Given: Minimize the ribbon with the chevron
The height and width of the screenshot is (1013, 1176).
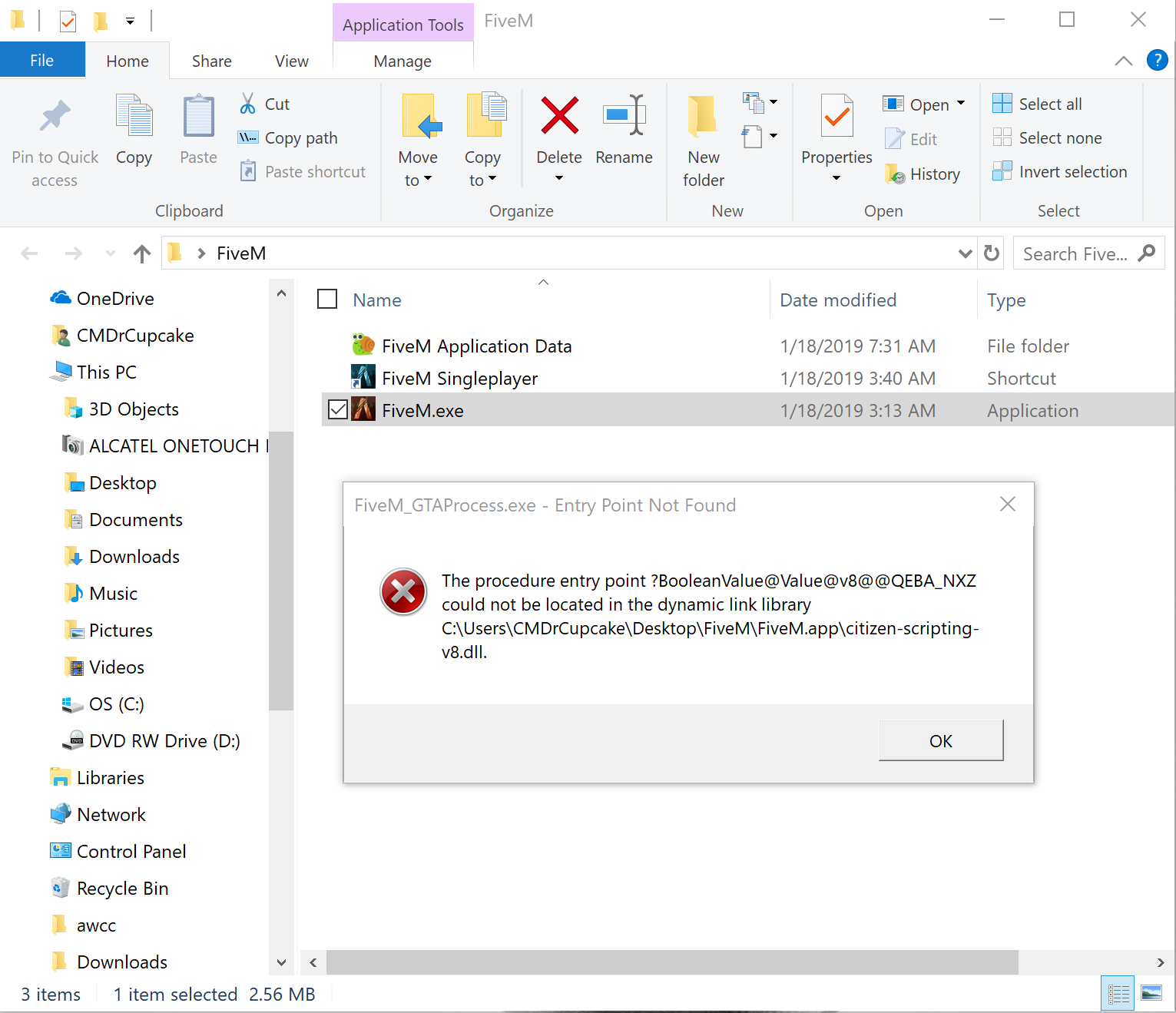Looking at the screenshot, I should 1123,61.
